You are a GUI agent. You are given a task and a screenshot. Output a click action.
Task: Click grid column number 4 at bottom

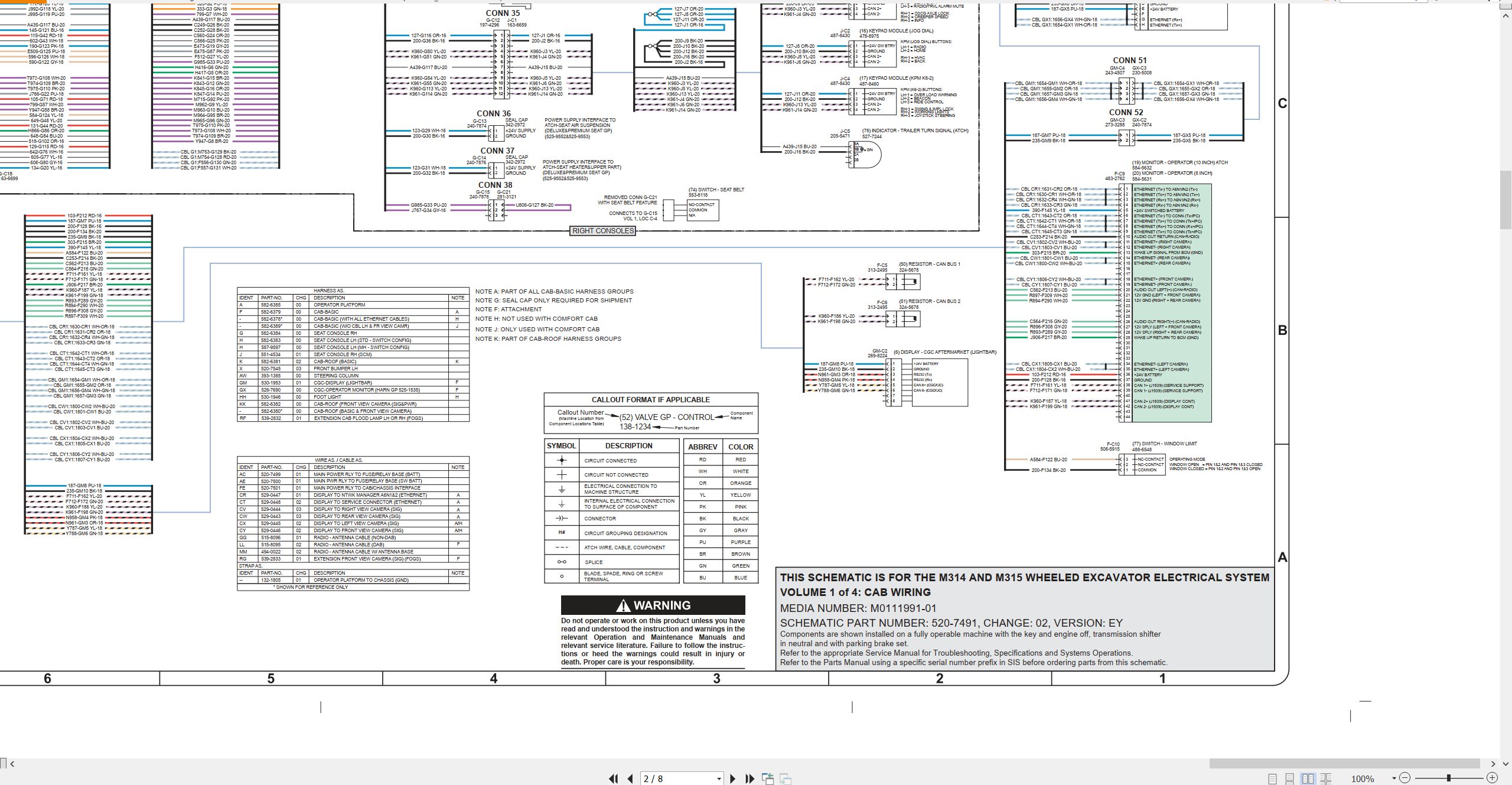(494, 679)
